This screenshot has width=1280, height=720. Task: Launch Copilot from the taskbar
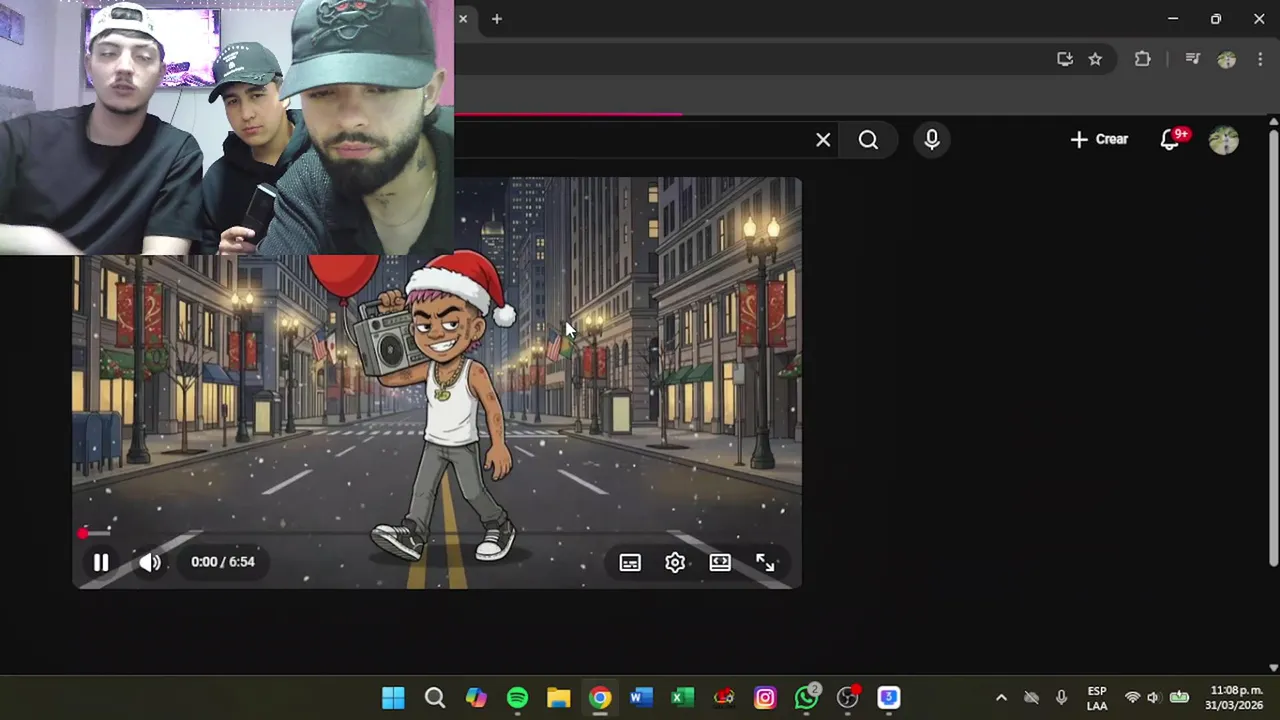tap(476, 698)
